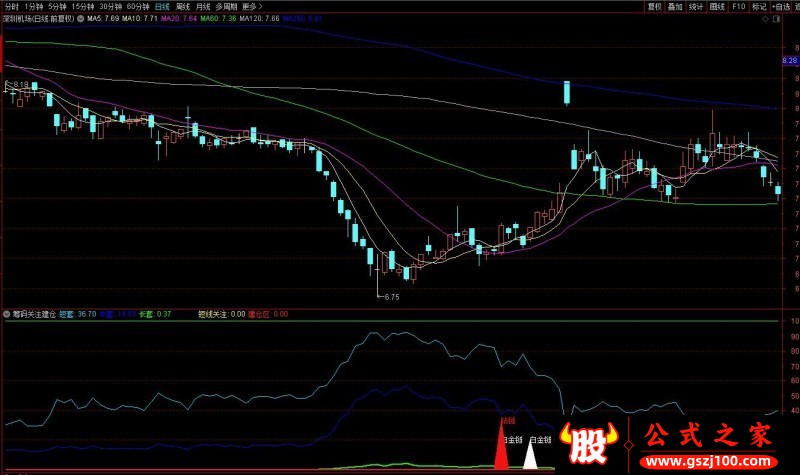Switch to the 日线 daily chart tab
This screenshot has height=475, width=800.
coord(162,7)
